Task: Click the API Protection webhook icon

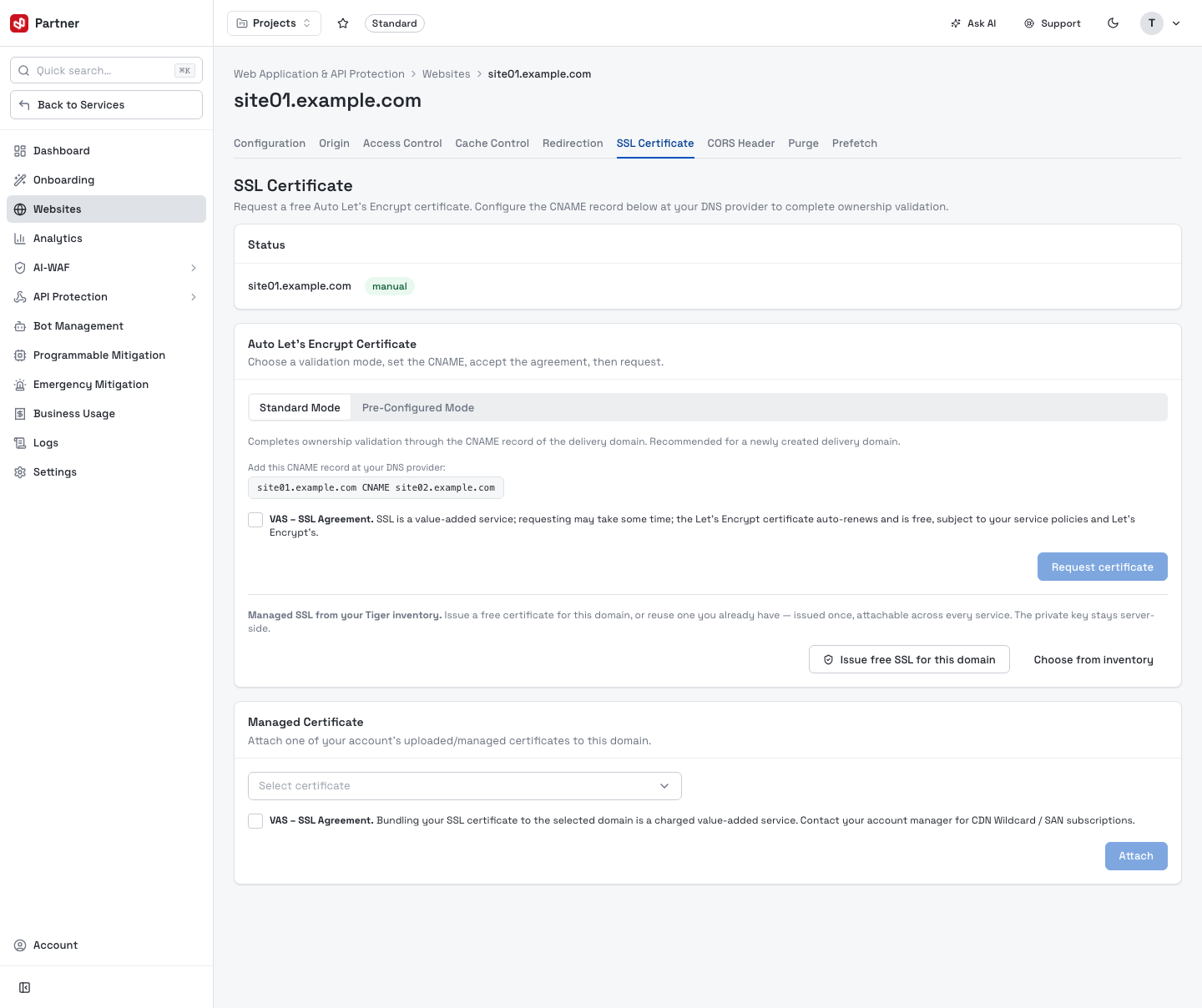Action: click(x=20, y=297)
